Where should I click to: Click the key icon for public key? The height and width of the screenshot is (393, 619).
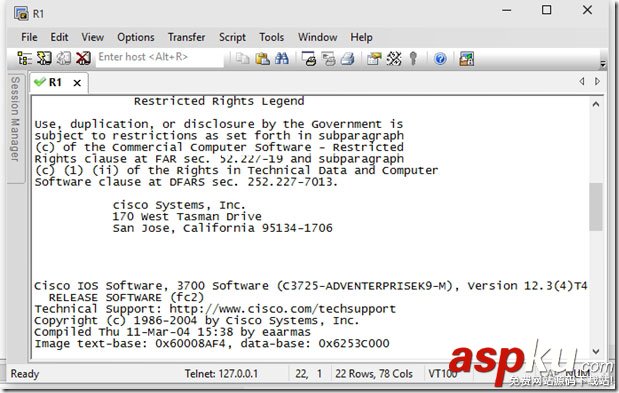click(413, 59)
